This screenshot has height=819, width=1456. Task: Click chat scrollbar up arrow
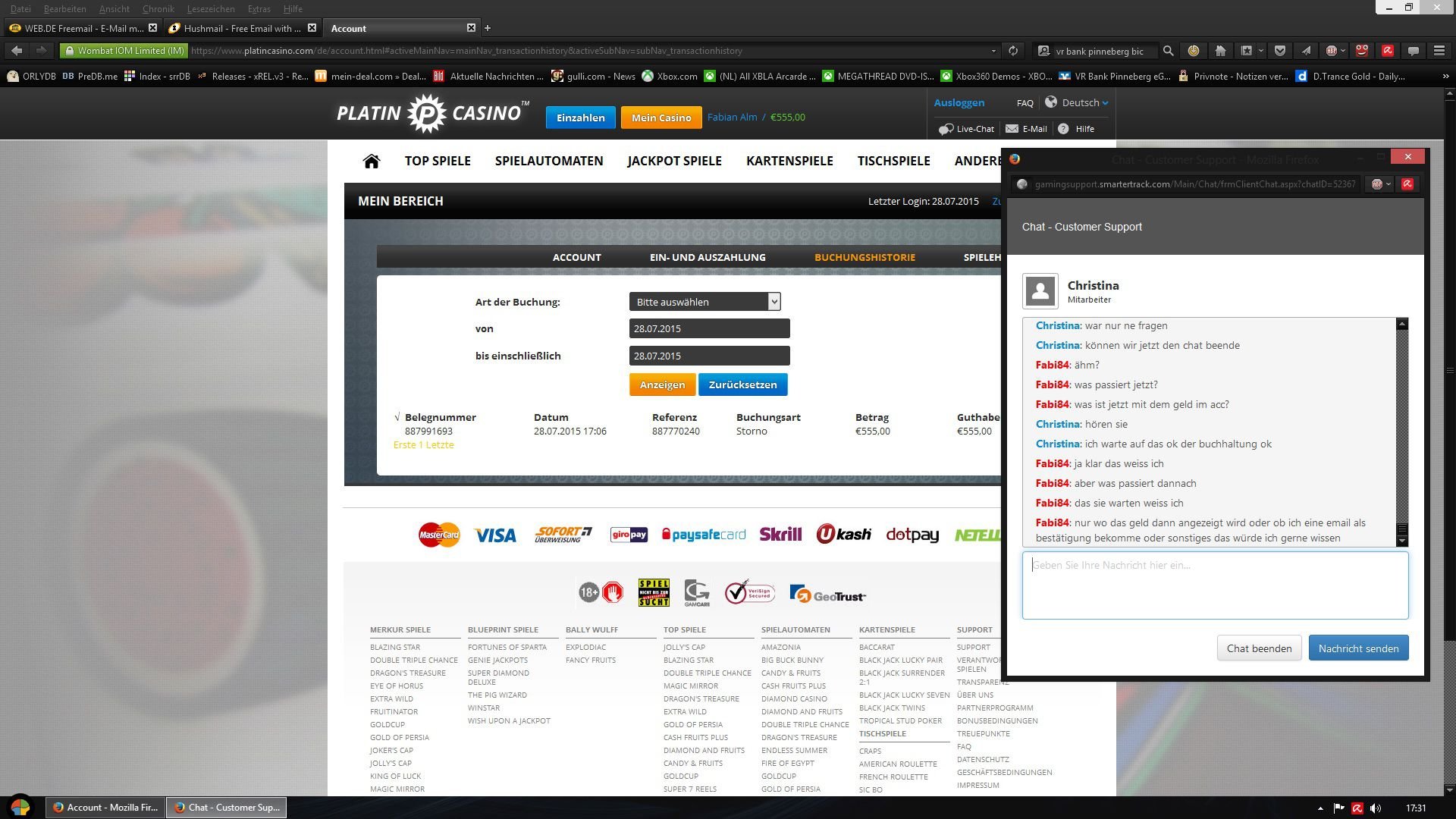point(1402,324)
